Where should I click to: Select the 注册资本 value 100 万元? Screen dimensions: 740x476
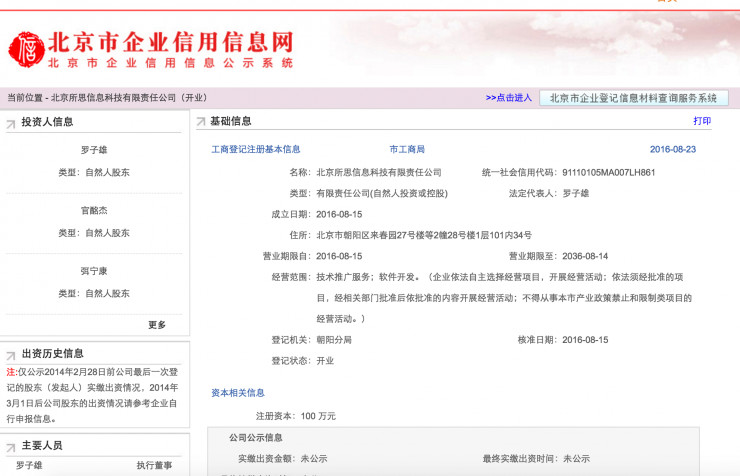pyautogui.click(x=318, y=416)
